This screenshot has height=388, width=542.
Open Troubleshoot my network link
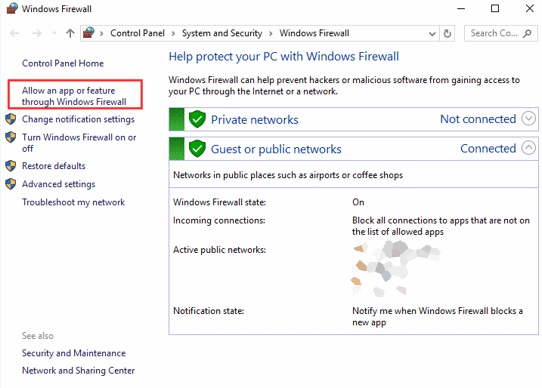73,202
